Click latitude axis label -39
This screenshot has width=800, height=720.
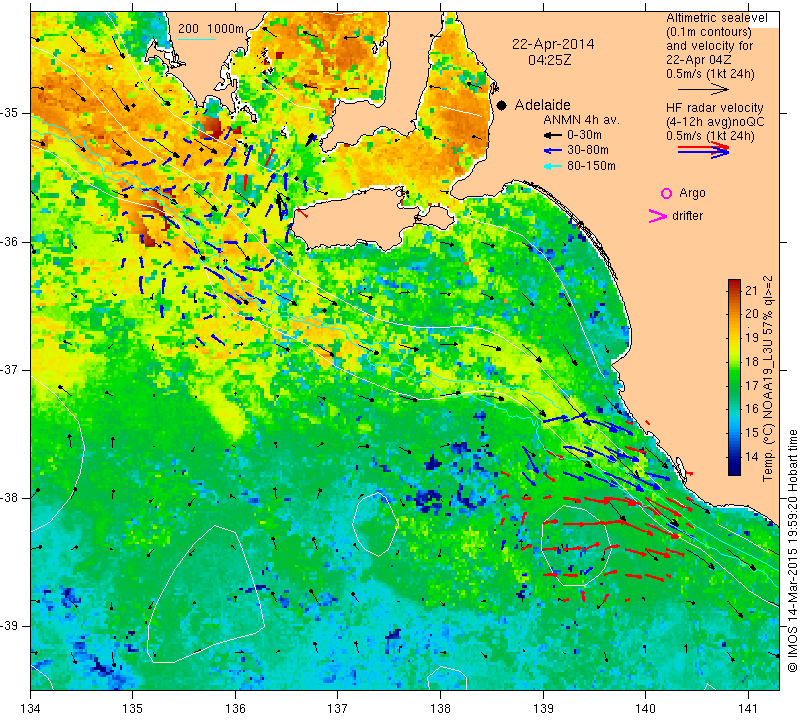click(x=10, y=626)
